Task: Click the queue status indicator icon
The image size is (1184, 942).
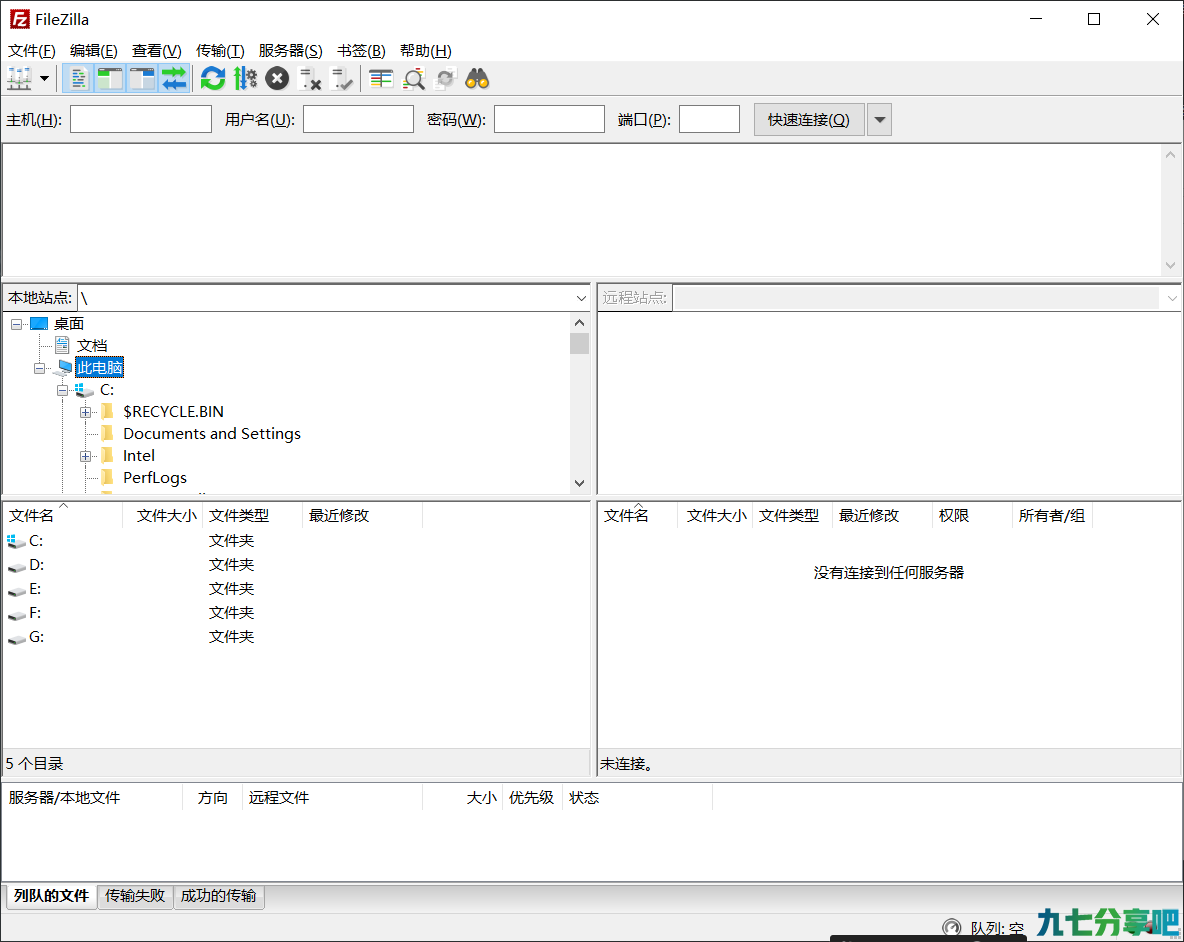Action: click(951, 927)
